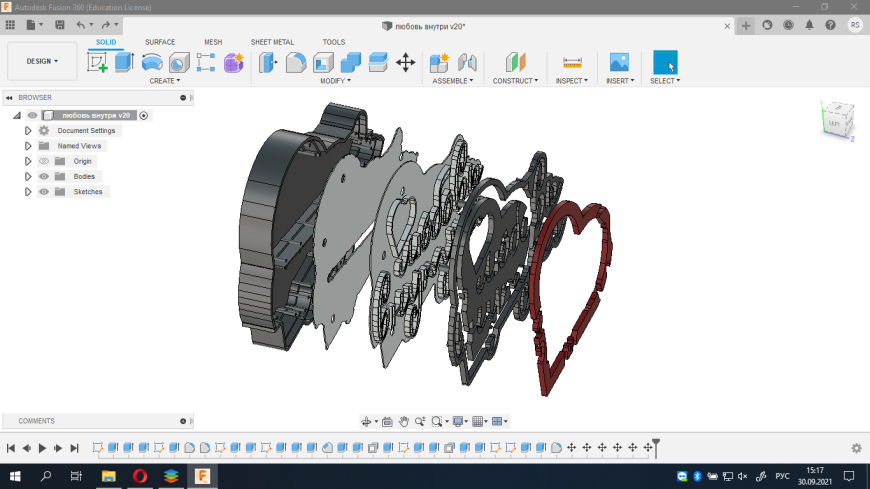Select the Press Pull tool

click(x=269, y=62)
